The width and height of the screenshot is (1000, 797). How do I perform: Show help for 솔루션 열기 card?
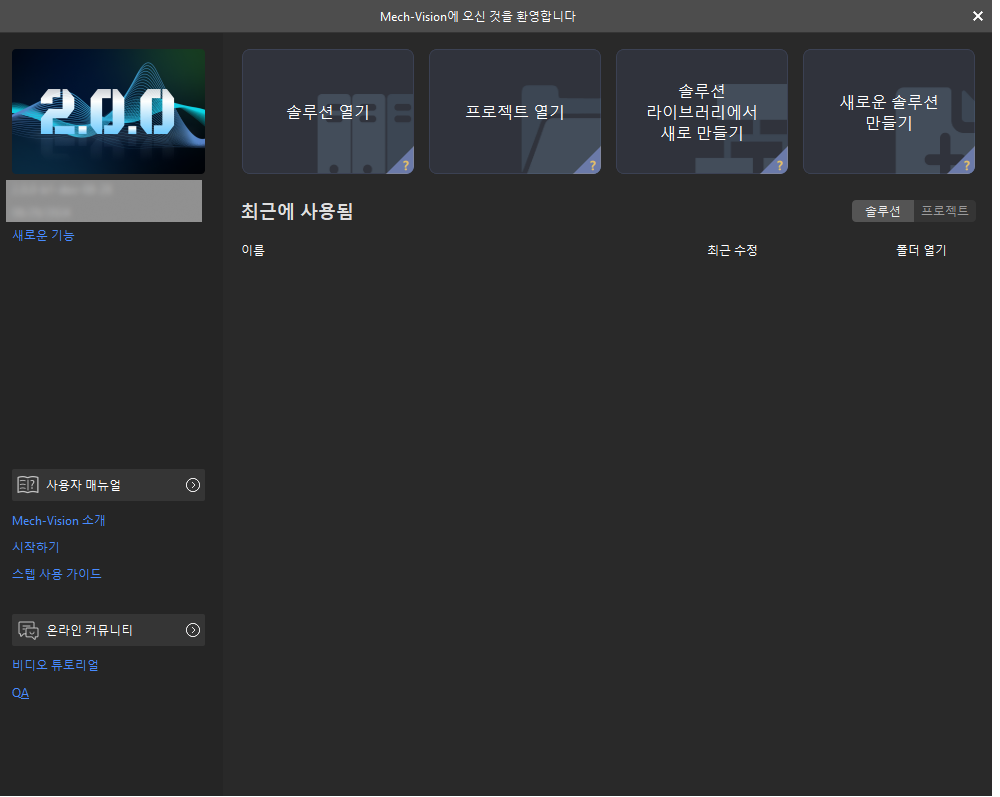click(405, 165)
